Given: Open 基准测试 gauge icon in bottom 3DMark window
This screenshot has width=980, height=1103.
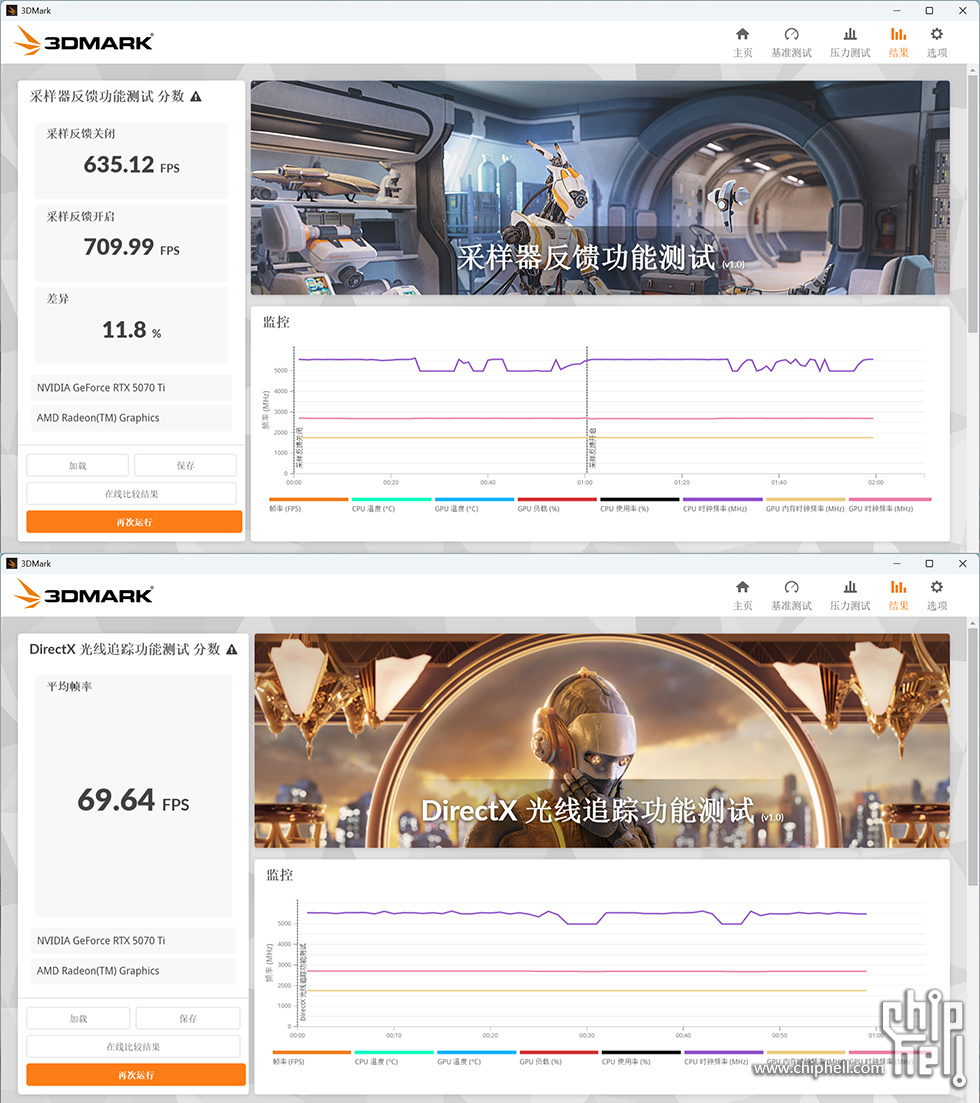Looking at the screenshot, I should [x=791, y=595].
